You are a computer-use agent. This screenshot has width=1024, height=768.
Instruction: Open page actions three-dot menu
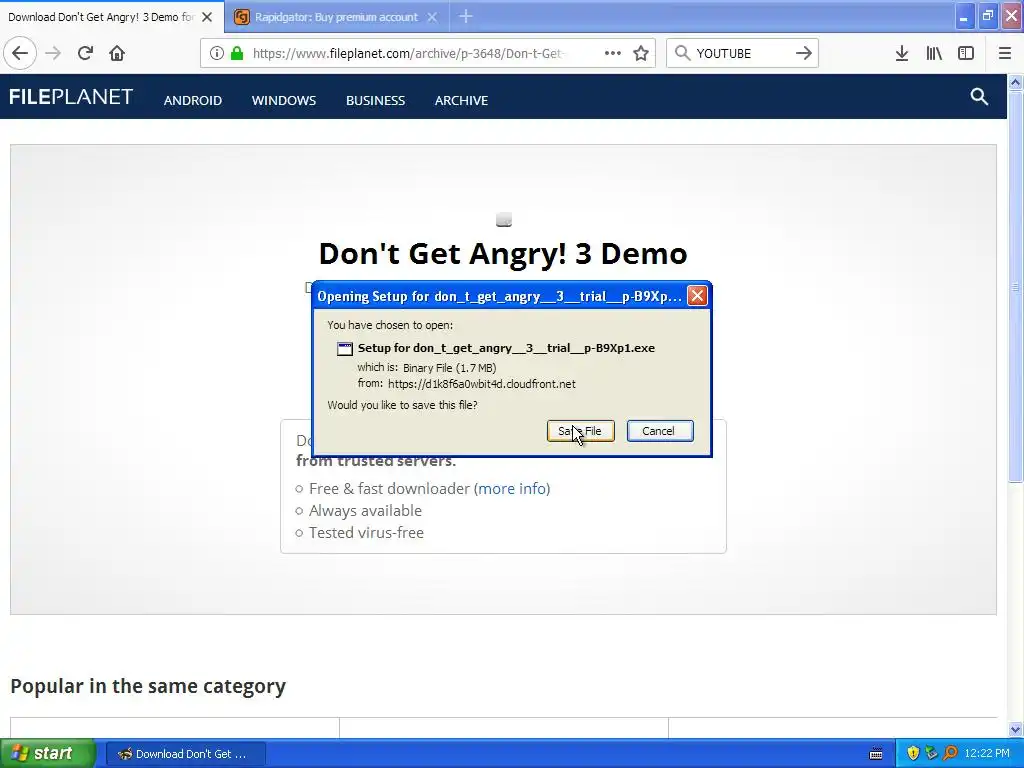tap(613, 53)
